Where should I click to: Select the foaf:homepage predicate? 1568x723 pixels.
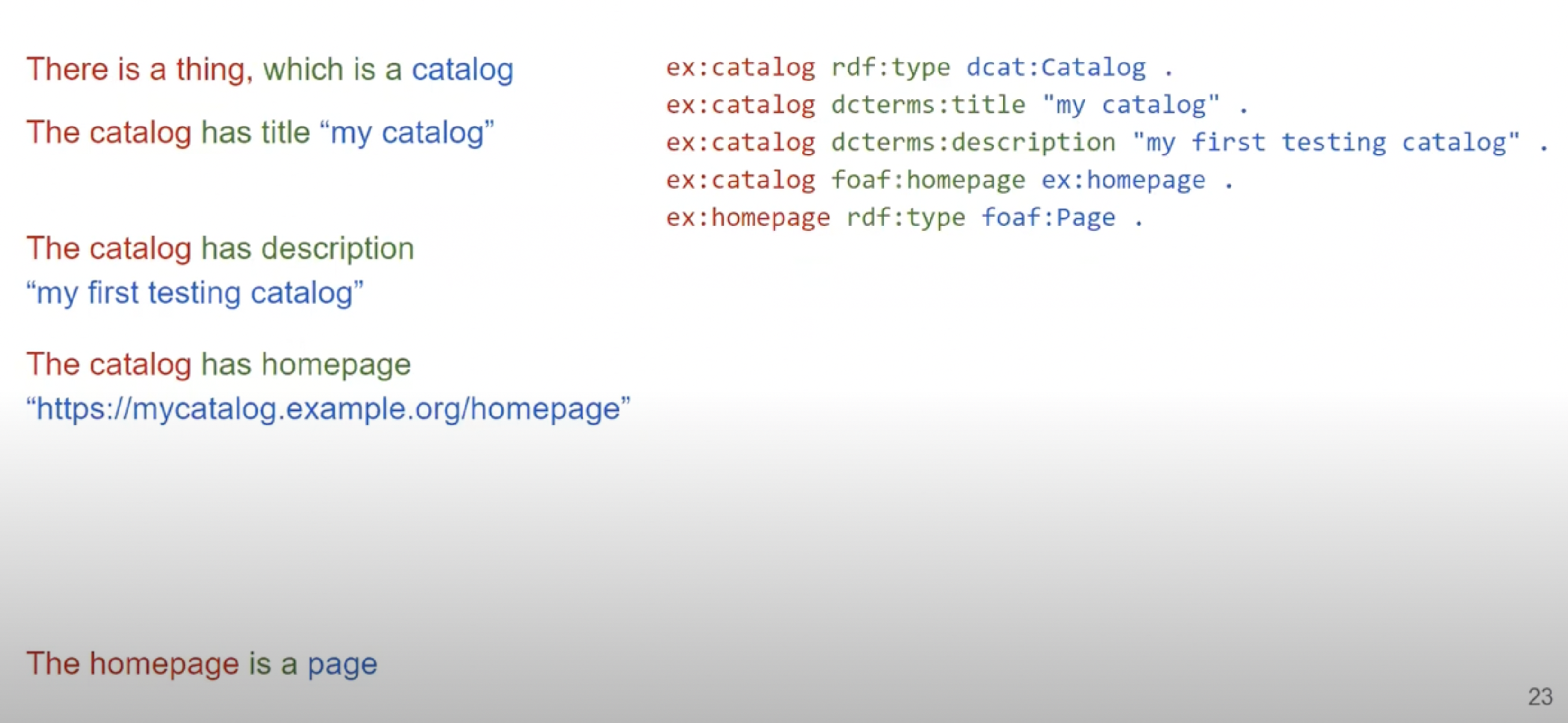coord(928,180)
